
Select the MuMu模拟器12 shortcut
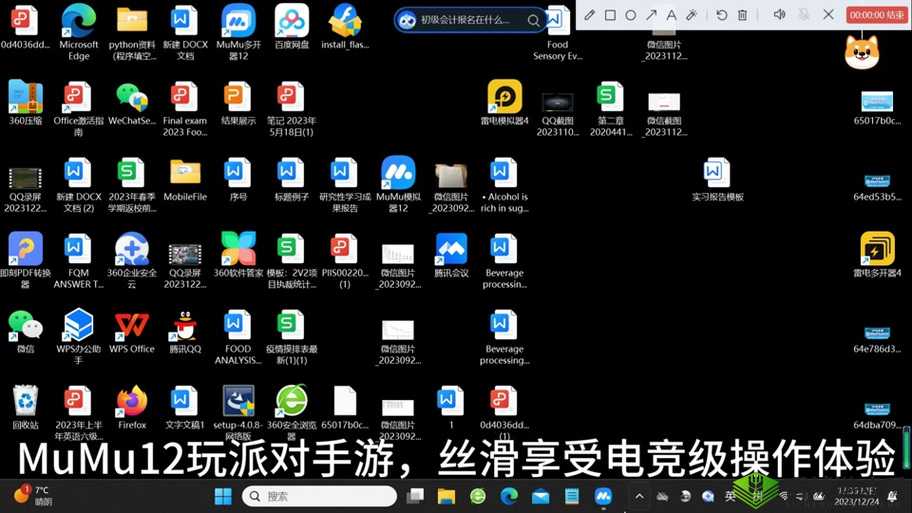coord(398,185)
